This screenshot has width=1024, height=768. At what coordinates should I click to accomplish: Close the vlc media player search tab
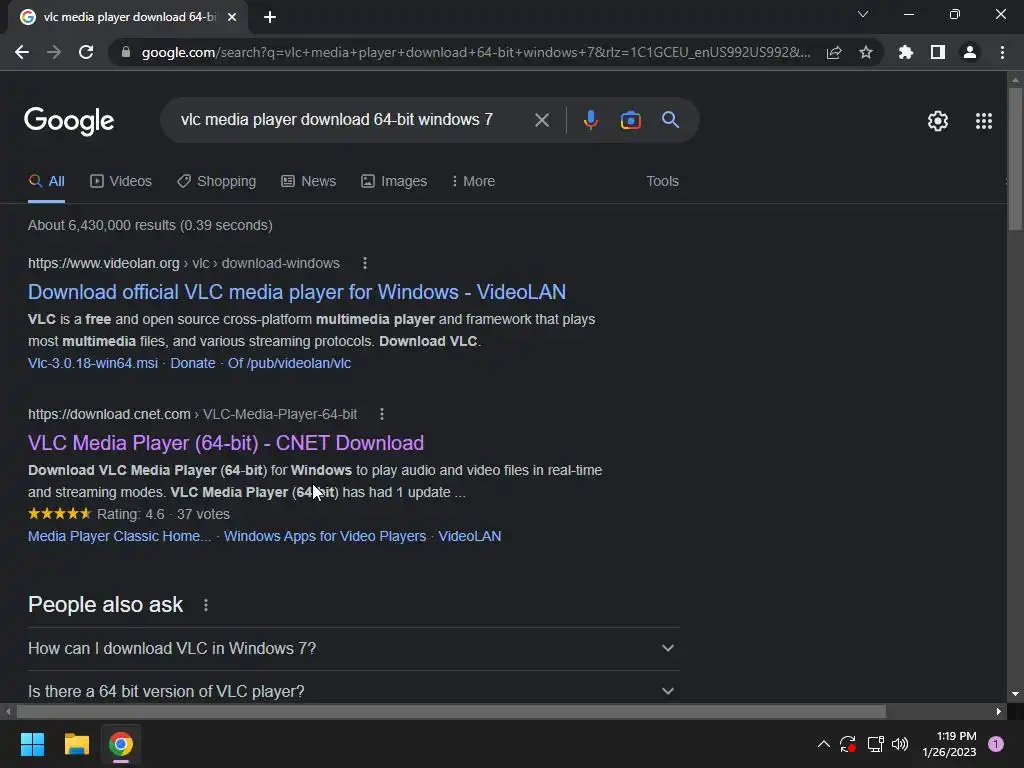coord(232,17)
